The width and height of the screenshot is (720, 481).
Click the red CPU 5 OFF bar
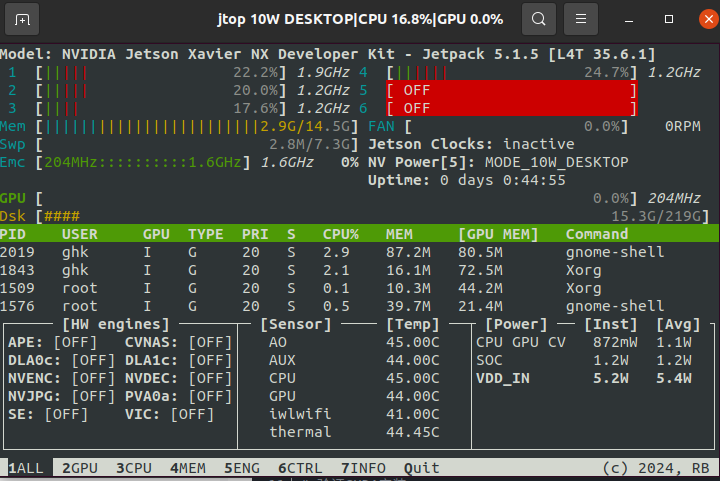(512, 90)
